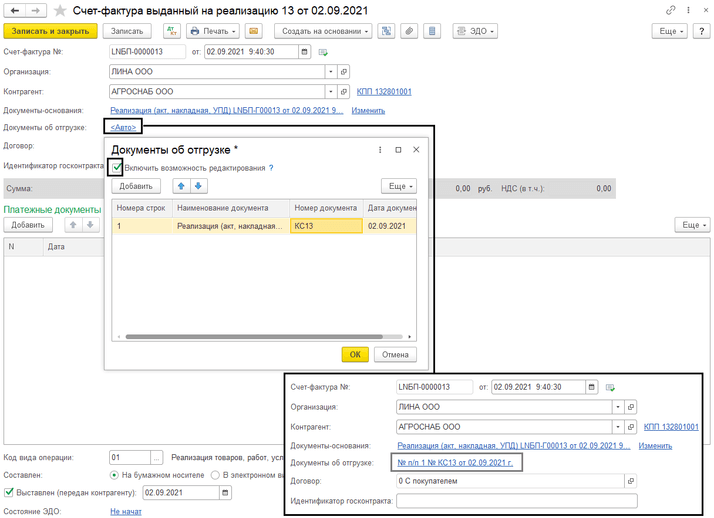
Task: Open the Организация dropdown list
Action: [330, 72]
